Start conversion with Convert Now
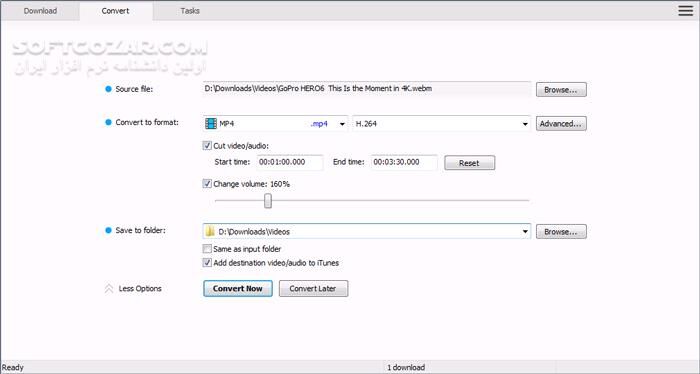 (238, 288)
